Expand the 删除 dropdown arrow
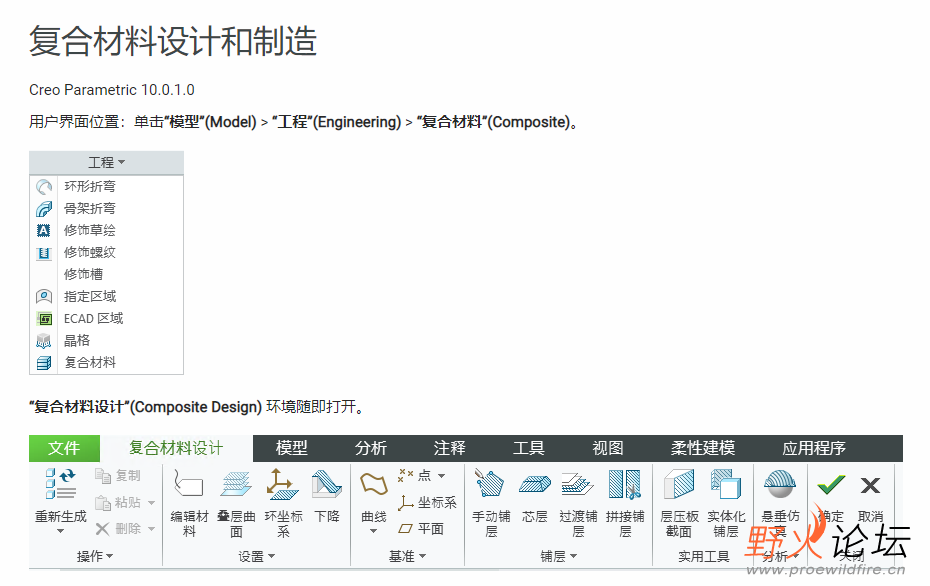 click(x=151, y=529)
